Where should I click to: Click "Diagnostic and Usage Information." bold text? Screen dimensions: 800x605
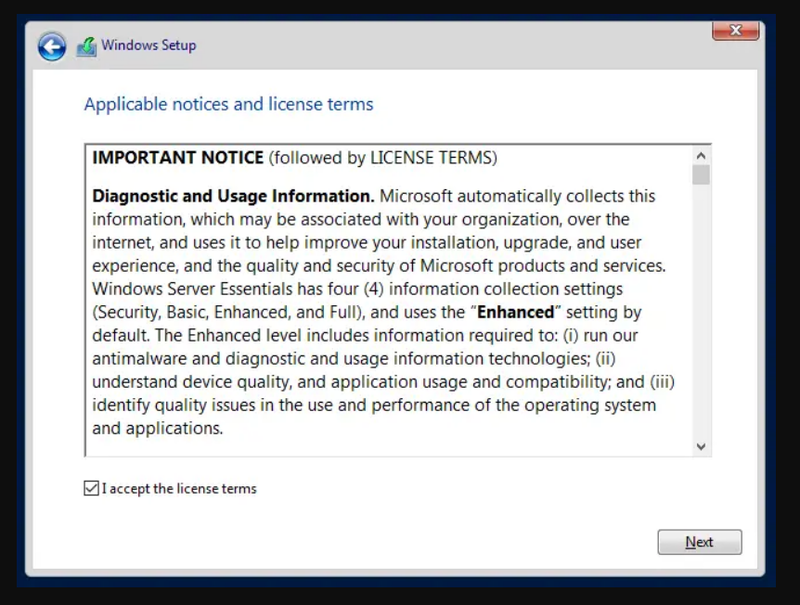click(x=233, y=196)
